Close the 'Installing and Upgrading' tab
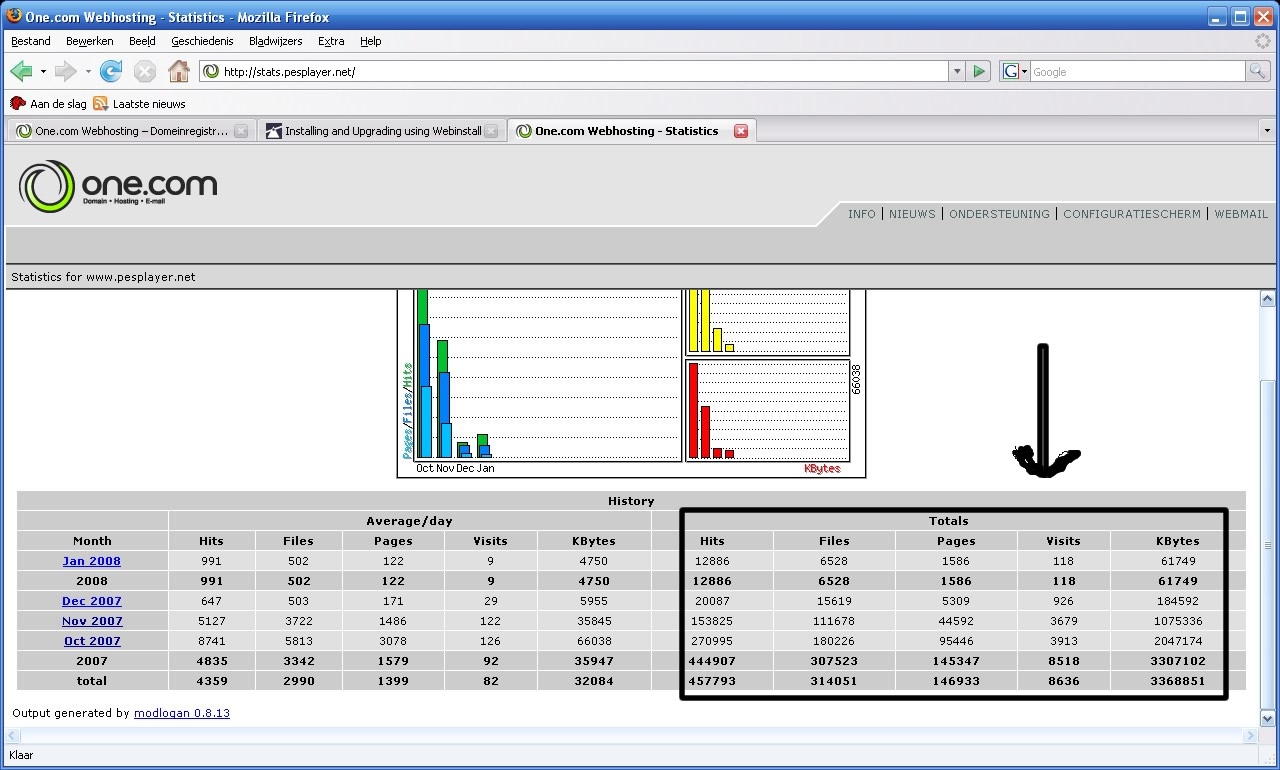Image resolution: width=1280 pixels, height=770 pixels. pyautogui.click(x=492, y=131)
